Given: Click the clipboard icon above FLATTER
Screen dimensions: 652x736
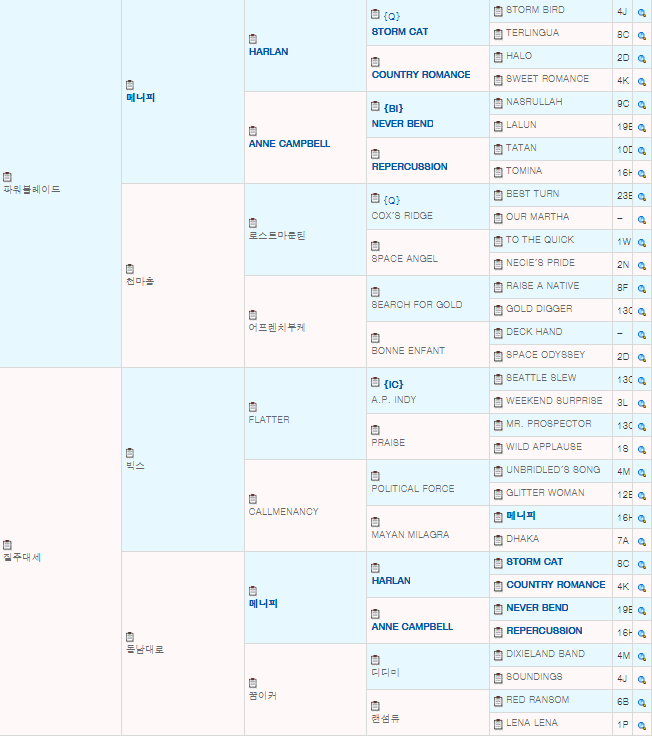Looking at the screenshot, I should (x=253, y=406).
